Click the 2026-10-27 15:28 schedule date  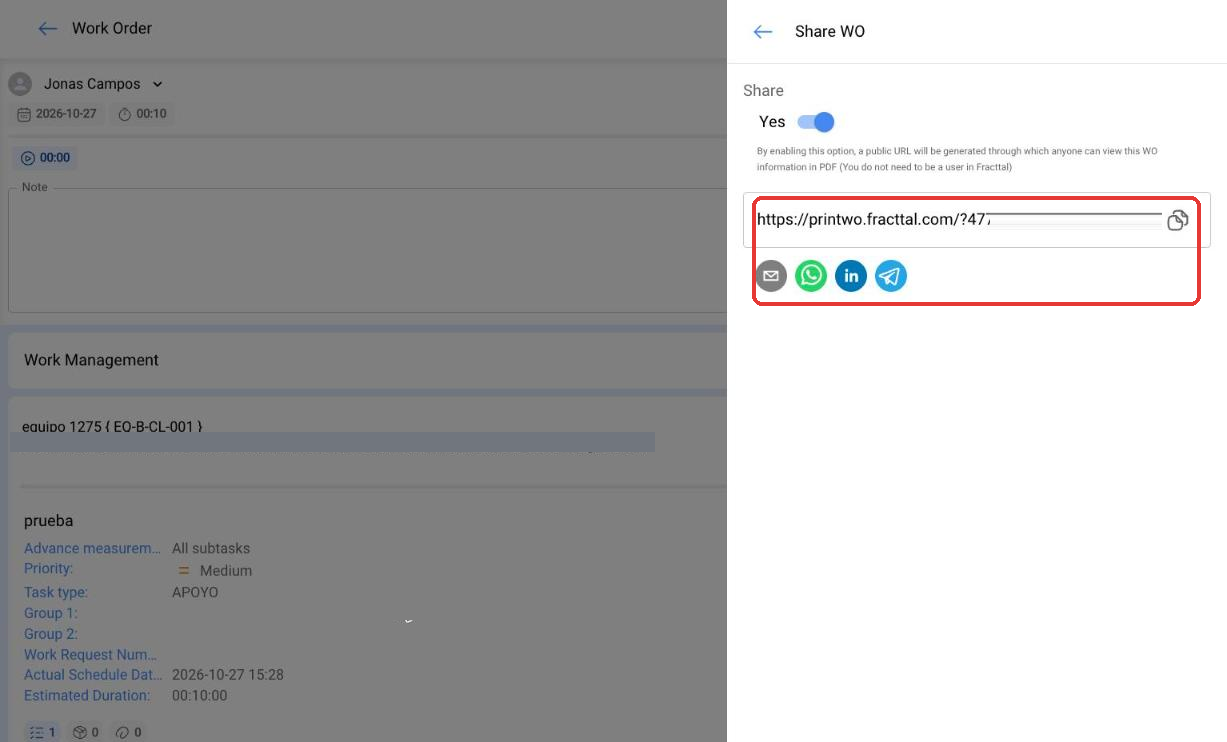click(228, 675)
